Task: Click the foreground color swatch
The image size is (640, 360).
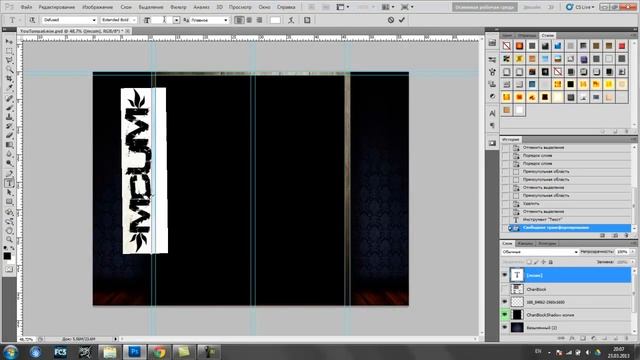Action: (x=7, y=256)
